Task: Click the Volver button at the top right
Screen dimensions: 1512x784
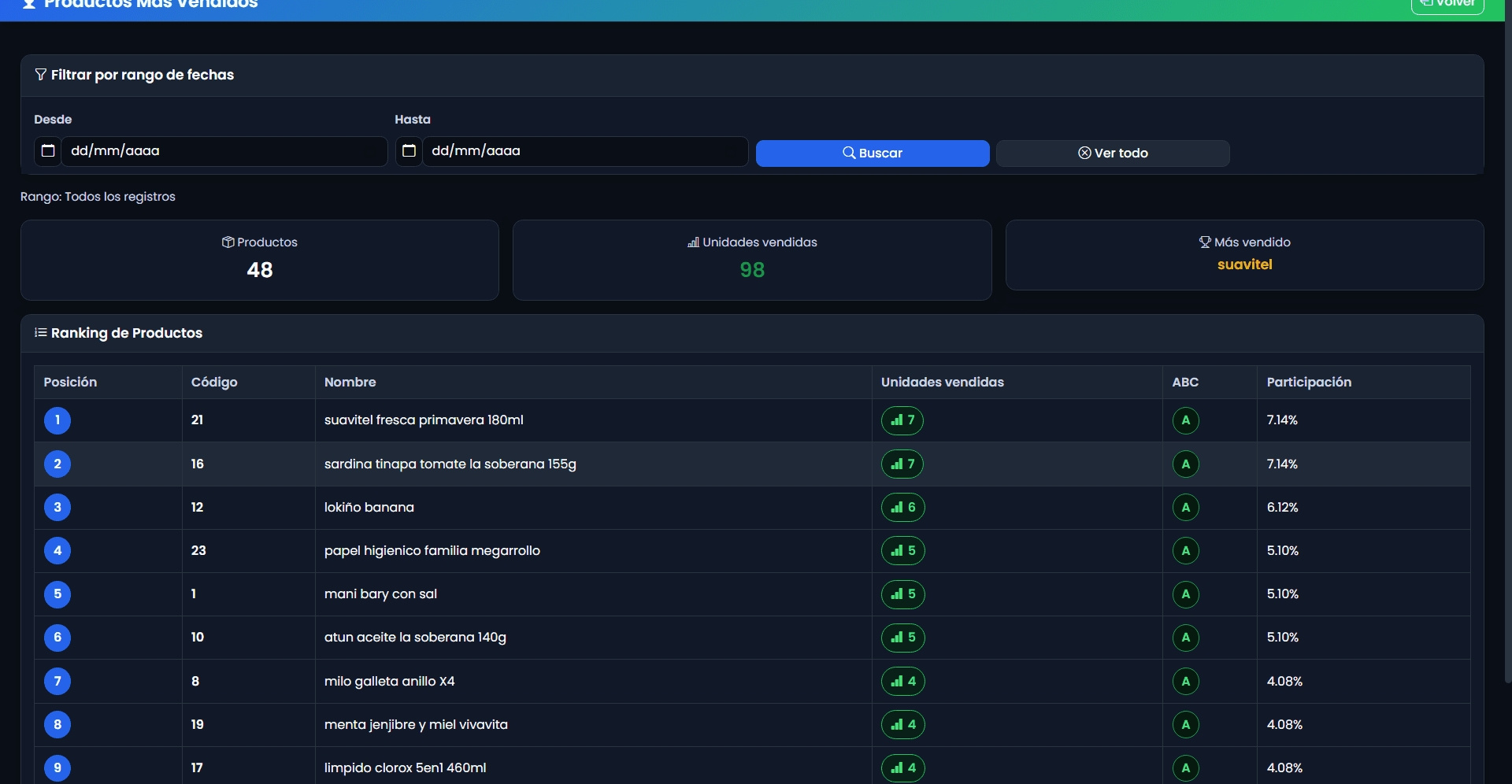Action: point(1447,5)
